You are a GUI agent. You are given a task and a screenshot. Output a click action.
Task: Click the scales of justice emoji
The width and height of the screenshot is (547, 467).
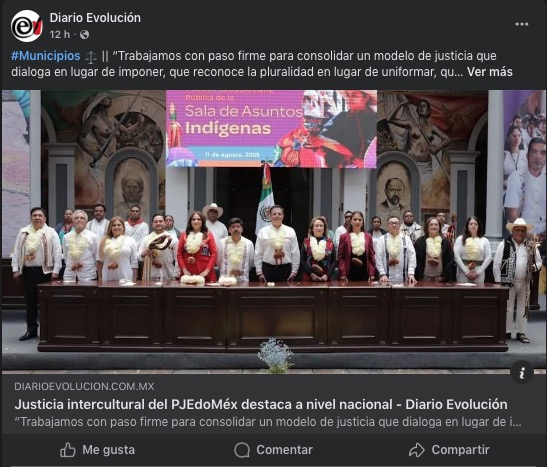coord(91,57)
